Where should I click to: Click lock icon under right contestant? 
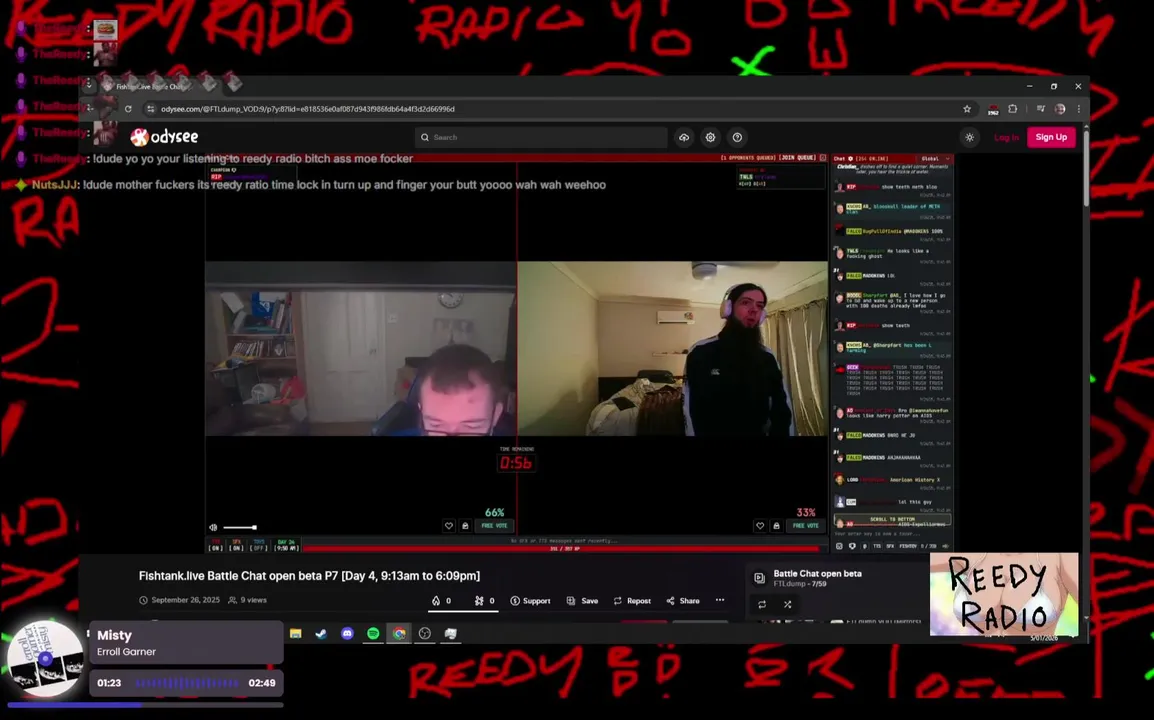pos(776,526)
